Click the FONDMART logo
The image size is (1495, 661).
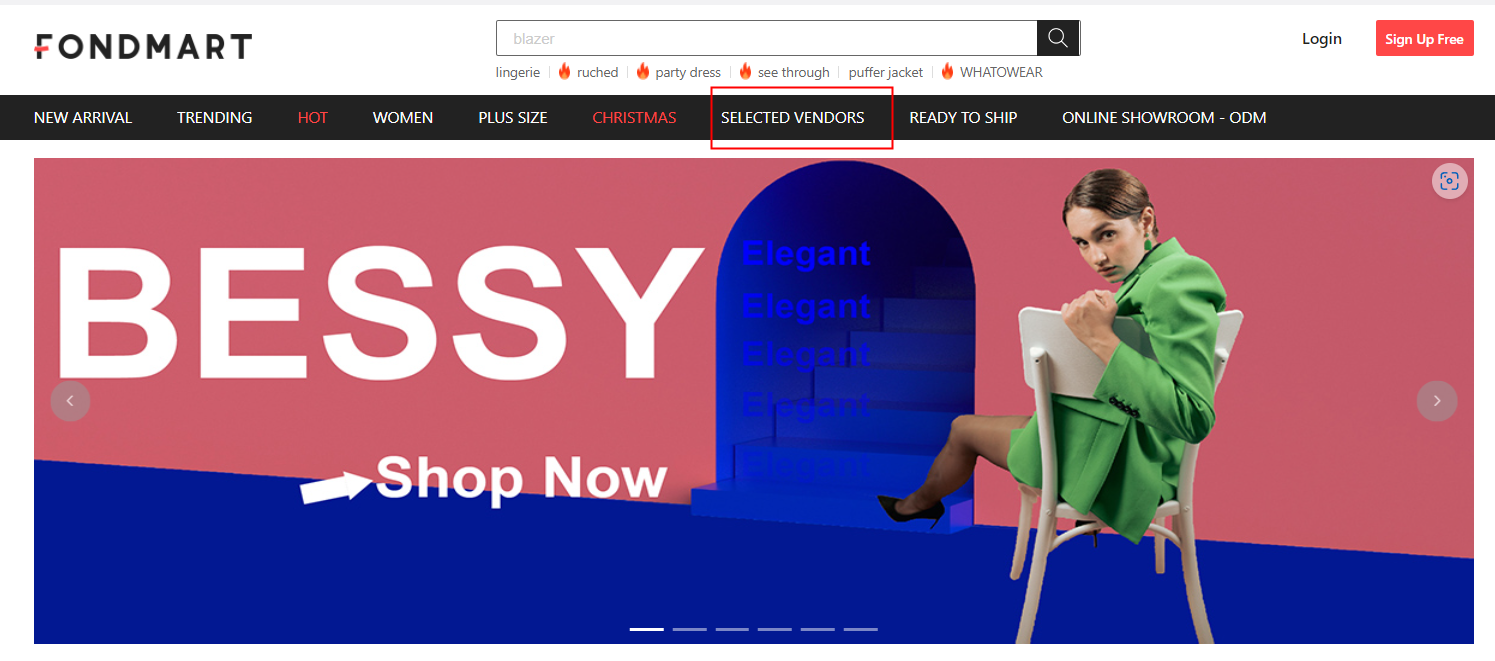click(143, 46)
